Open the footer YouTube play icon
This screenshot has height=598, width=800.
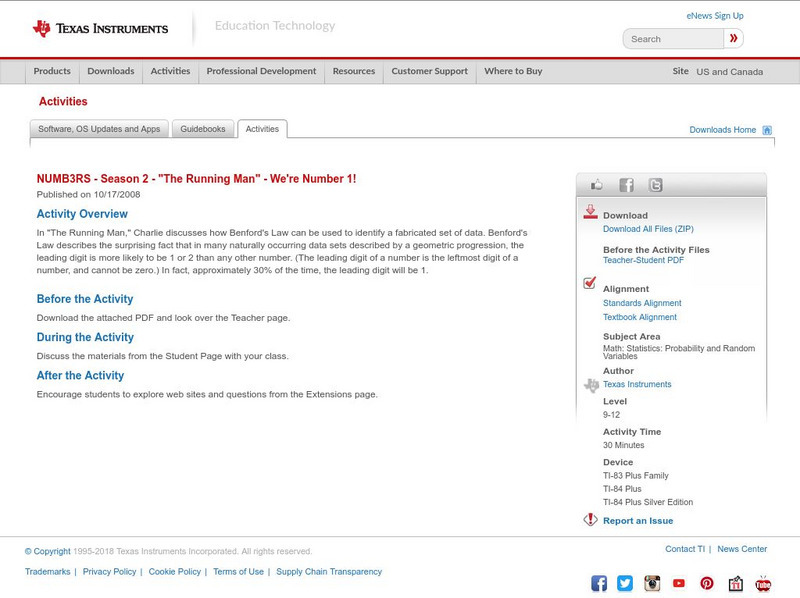tap(679, 583)
